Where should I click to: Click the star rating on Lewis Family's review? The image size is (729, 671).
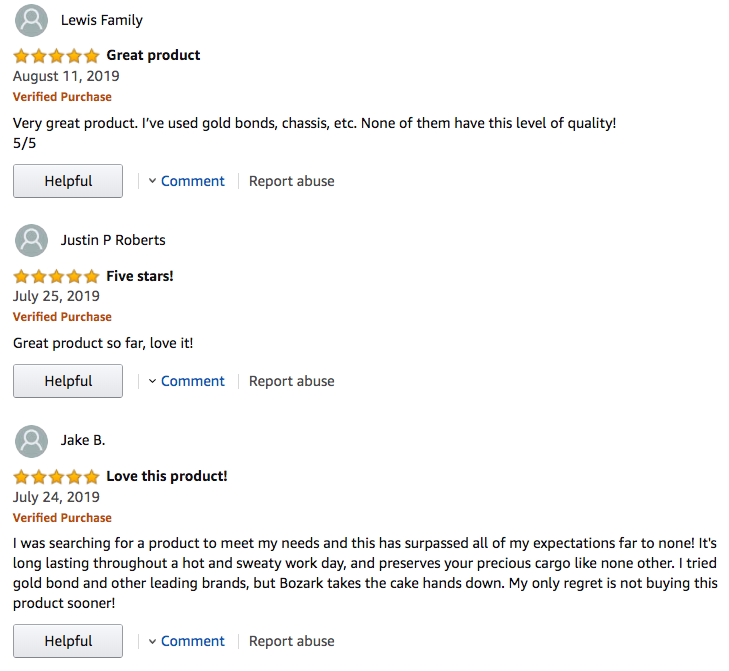click(56, 56)
